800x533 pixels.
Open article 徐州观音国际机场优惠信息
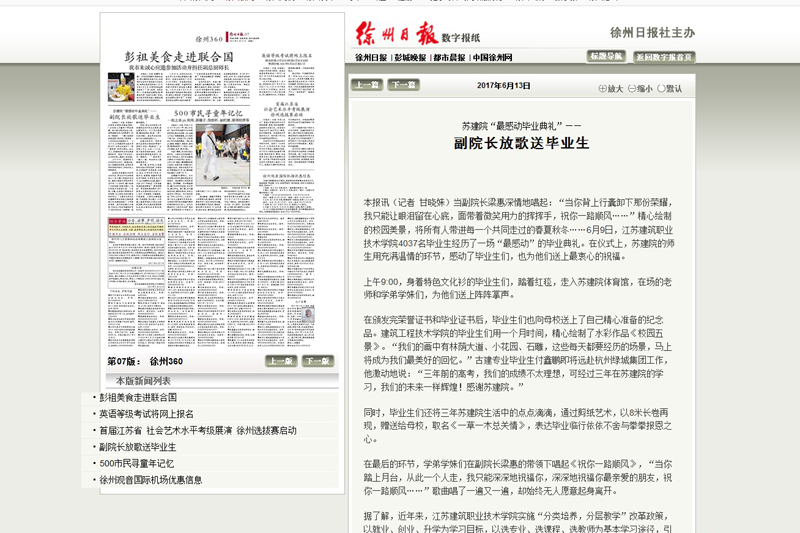[150, 480]
